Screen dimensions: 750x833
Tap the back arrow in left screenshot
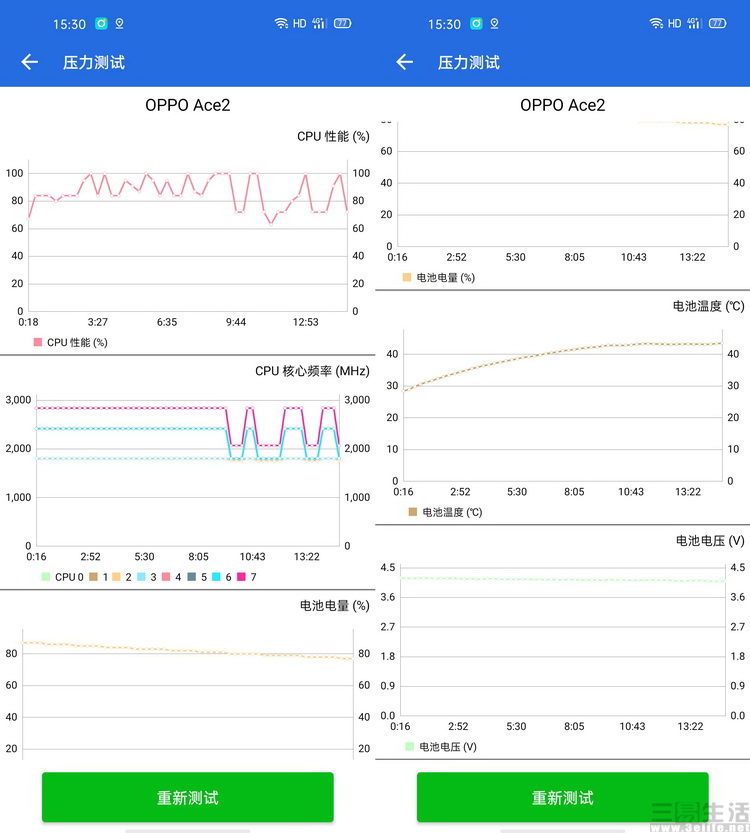[30, 62]
